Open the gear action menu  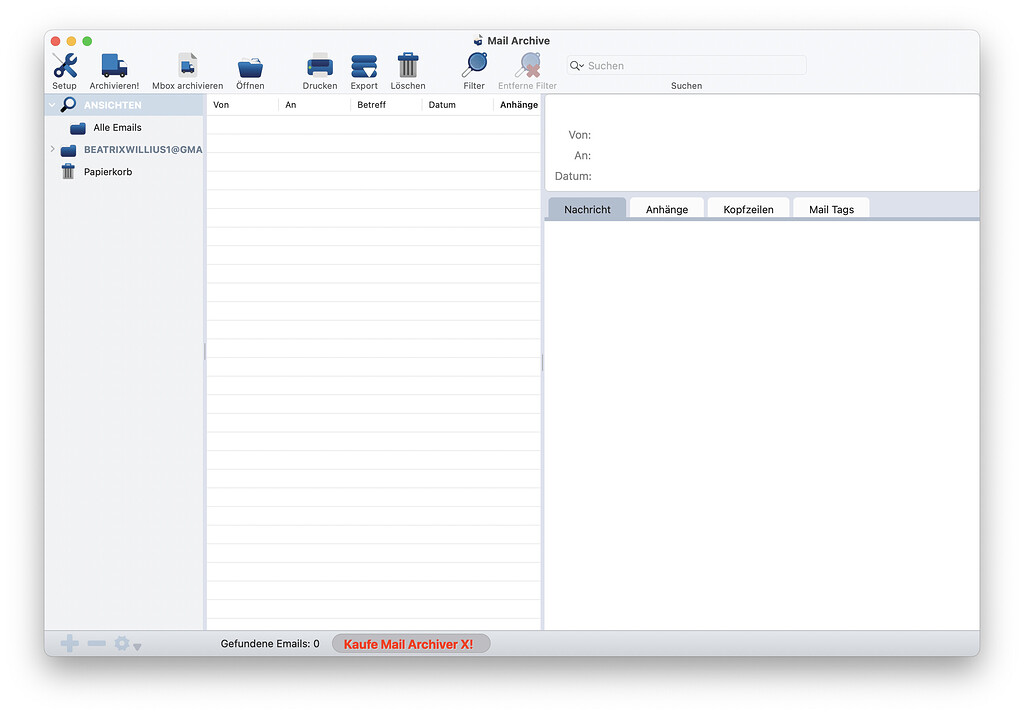tap(121, 643)
